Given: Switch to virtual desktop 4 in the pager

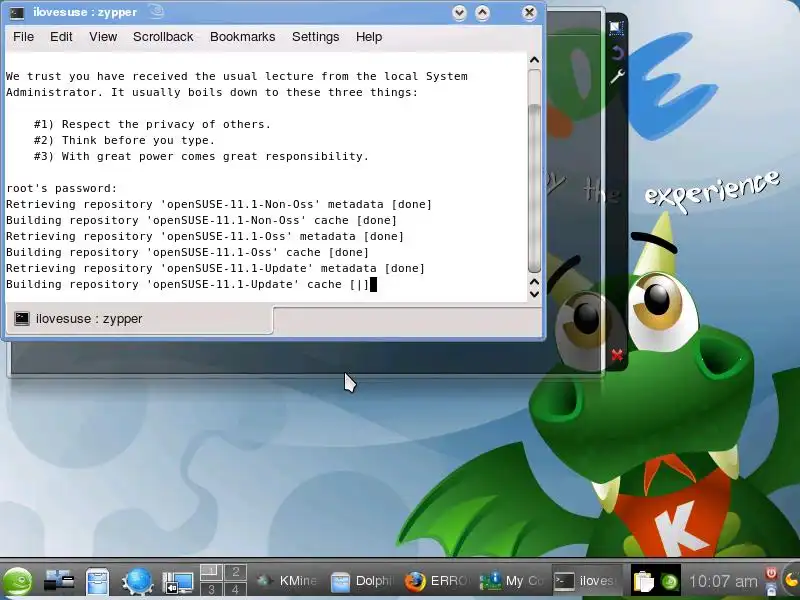Looking at the screenshot, I should (x=236, y=589).
